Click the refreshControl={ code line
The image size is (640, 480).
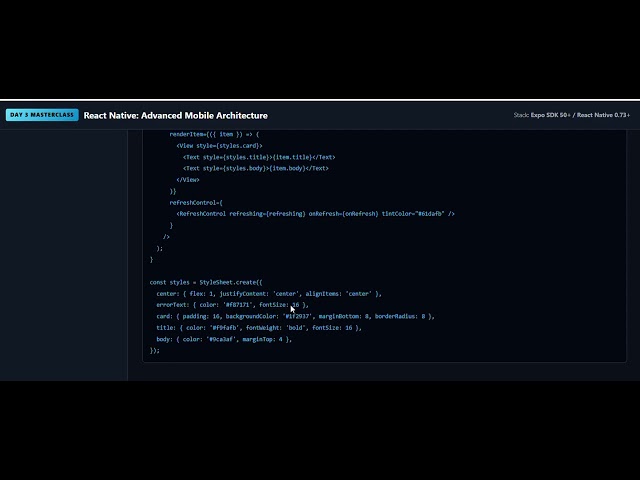click(x=196, y=202)
